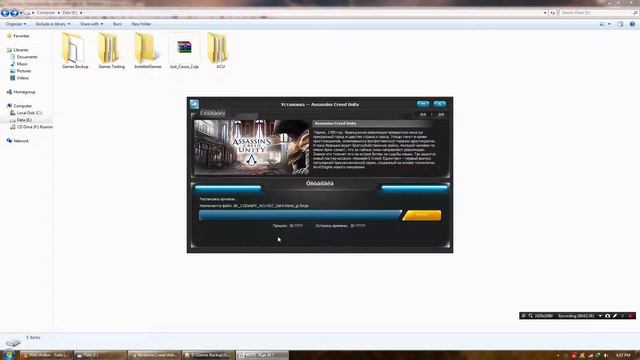Image resolution: width=640 pixels, height=360 pixels.
Task: Open Explorer help icon
Action: point(632,24)
